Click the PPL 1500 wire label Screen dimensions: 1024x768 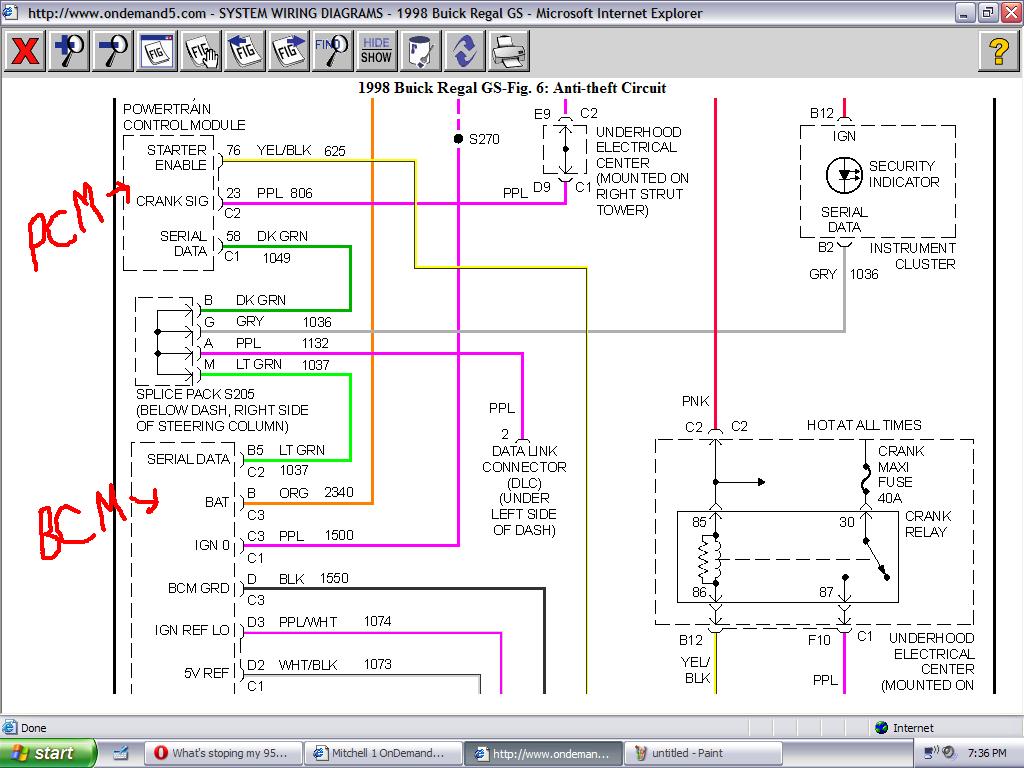click(x=316, y=536)
